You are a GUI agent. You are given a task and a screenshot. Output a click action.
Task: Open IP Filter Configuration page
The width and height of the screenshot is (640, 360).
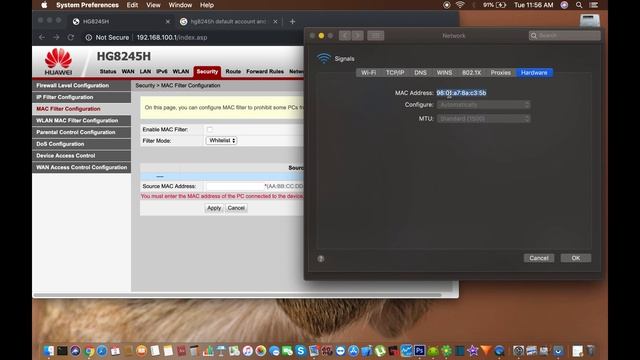coord(82,97)
